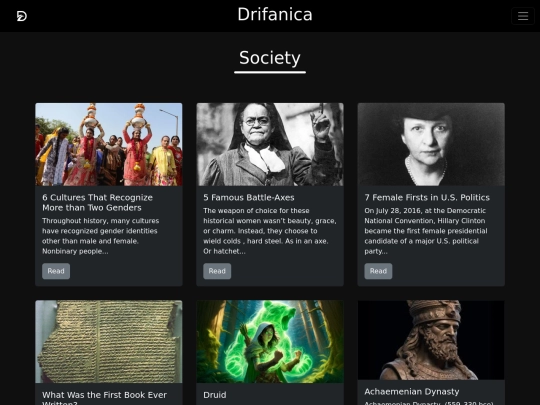
Task: Select What Was the First Book title
Action: [104, 397]
